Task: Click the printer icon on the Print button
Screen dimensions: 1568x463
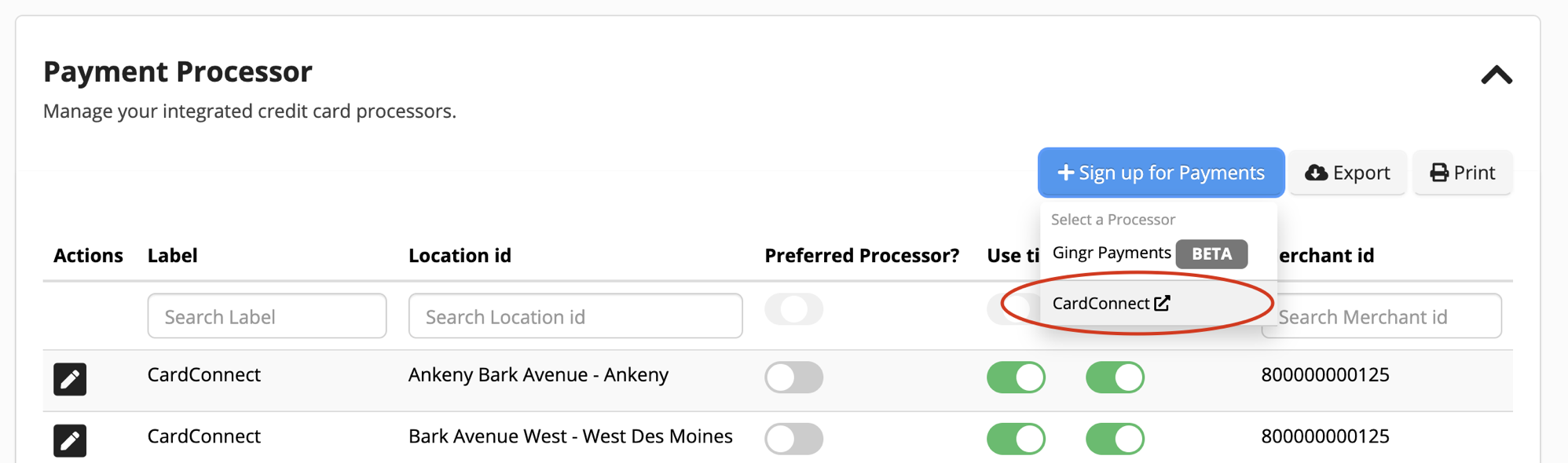Action: tap(1438, 172)
